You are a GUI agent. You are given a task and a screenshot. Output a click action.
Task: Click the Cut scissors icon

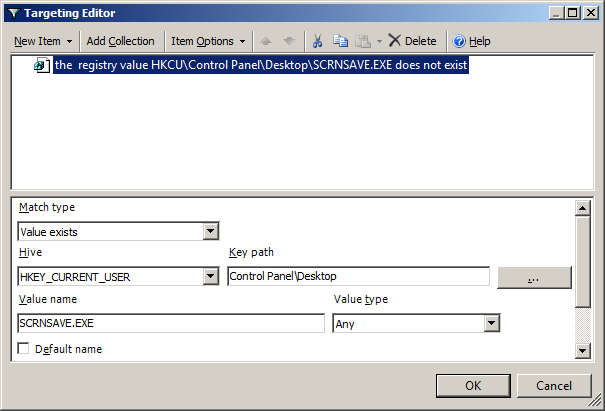tap(317, 41)
